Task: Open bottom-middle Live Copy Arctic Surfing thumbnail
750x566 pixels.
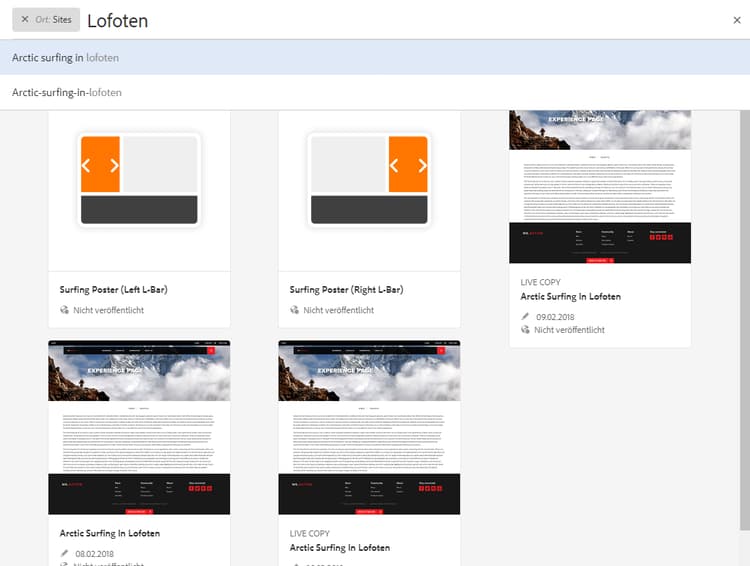Action: point(369,427)
